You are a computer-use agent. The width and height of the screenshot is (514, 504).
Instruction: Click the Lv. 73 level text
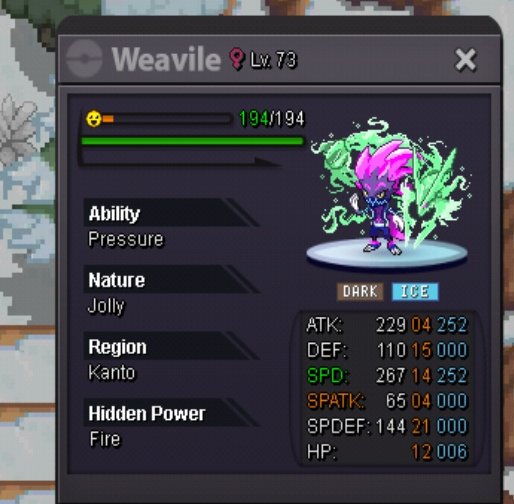273,60
